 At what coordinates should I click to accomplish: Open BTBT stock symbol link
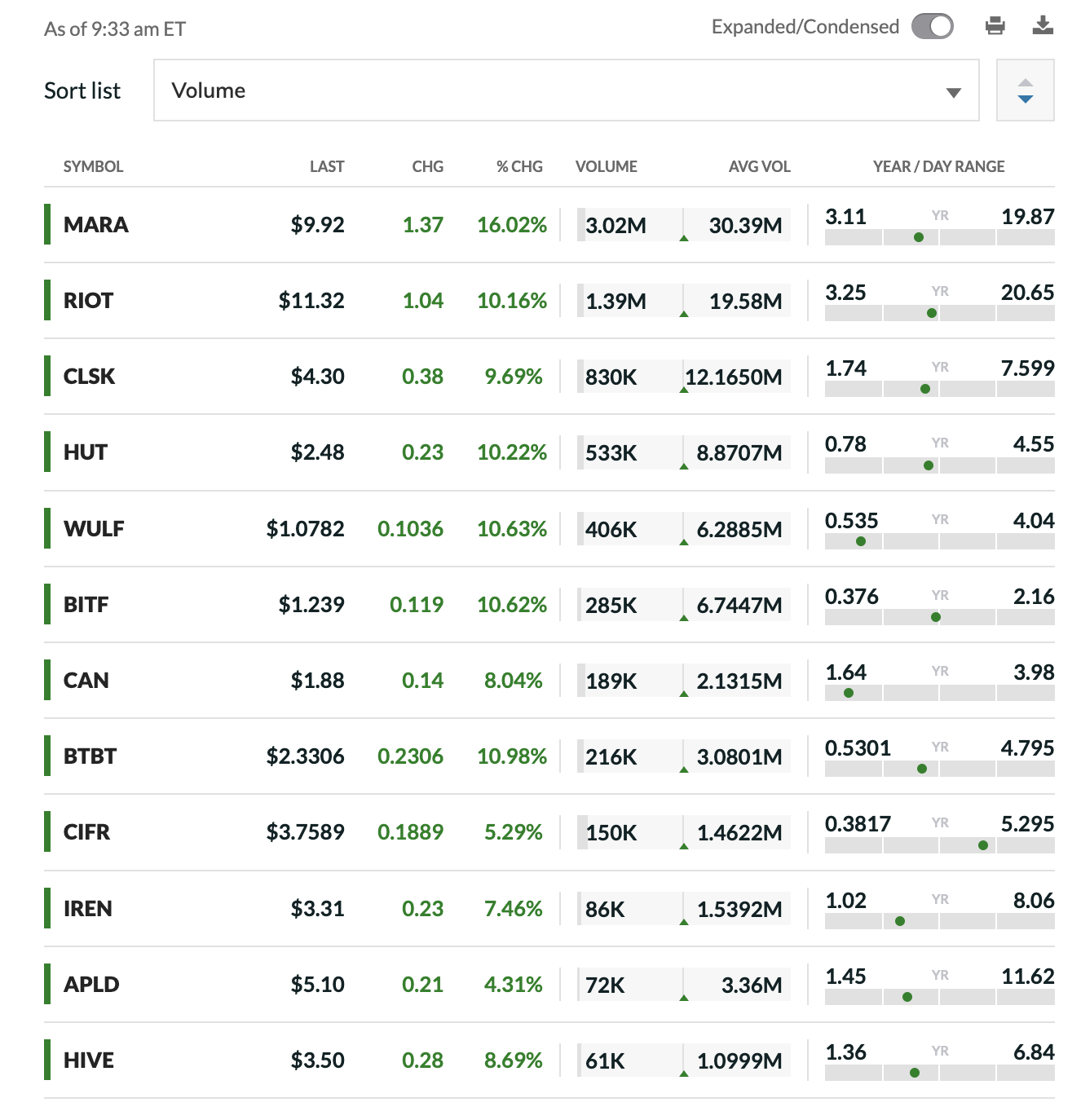(x=90, y=756)
